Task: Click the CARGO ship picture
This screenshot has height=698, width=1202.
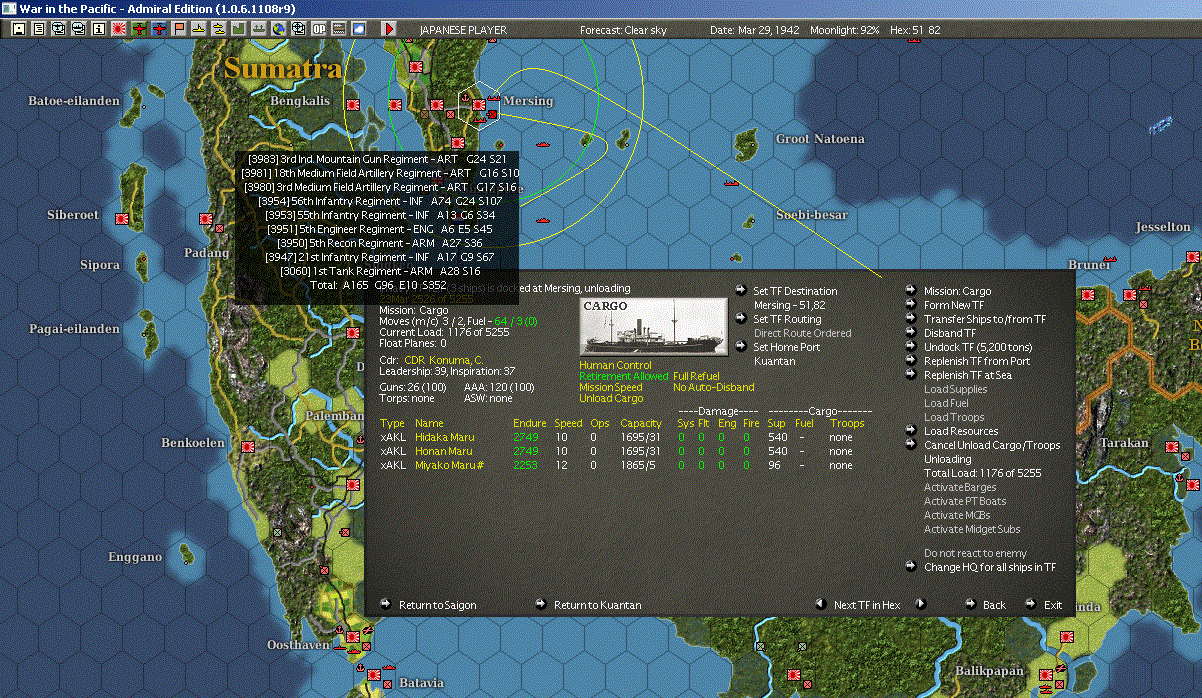Action: [x=655, y=326]
